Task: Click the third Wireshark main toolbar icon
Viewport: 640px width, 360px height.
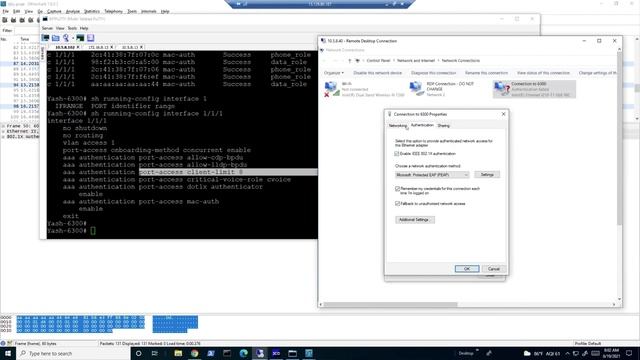Action: coord(22,20)
